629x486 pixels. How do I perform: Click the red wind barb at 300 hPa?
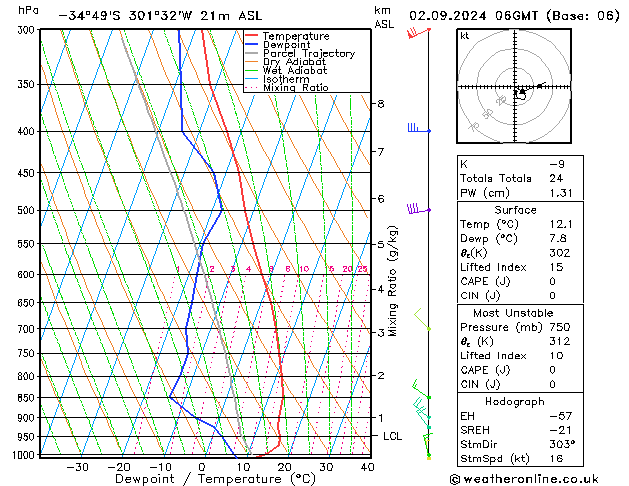(414, 32)
